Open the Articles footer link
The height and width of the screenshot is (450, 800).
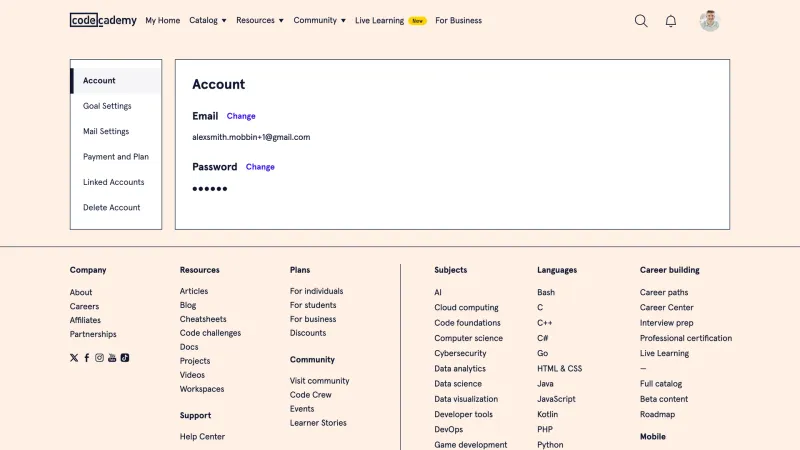pos(194,291)
